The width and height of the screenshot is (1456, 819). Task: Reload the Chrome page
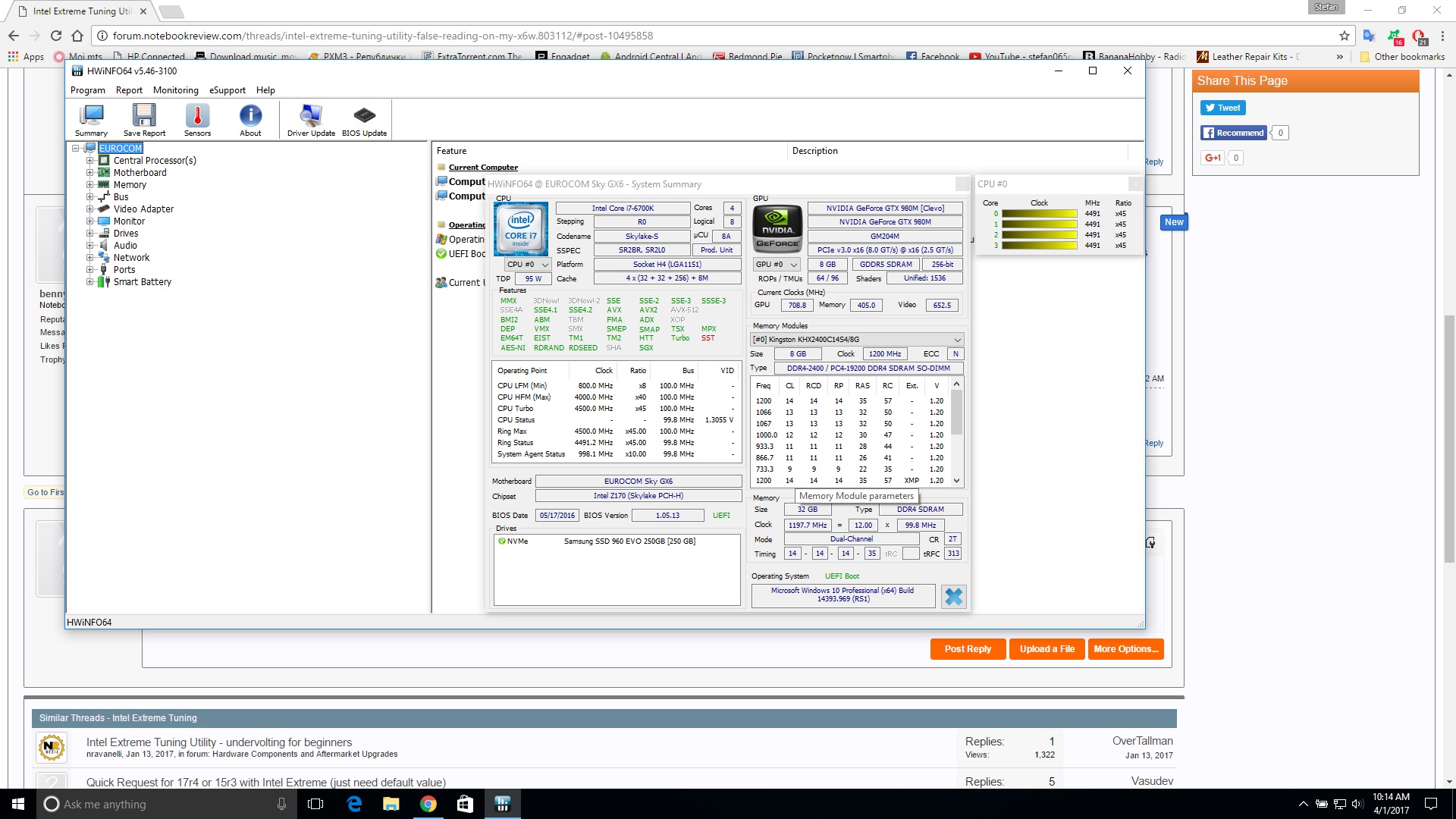55,36
